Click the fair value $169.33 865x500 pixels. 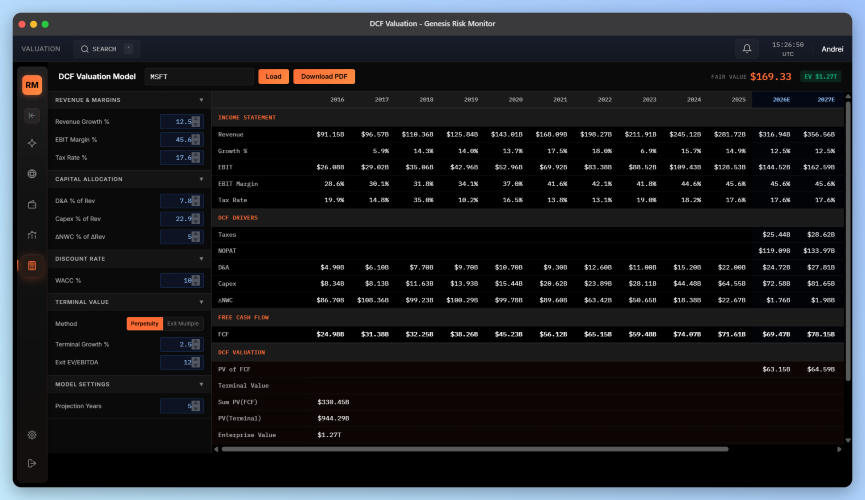(771, 77)
